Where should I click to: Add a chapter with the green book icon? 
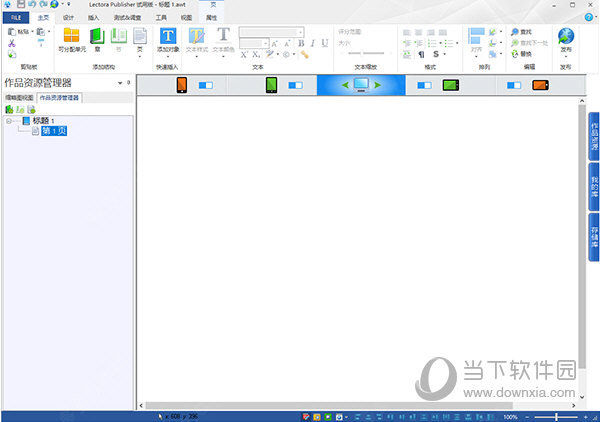tap(97, 36)
